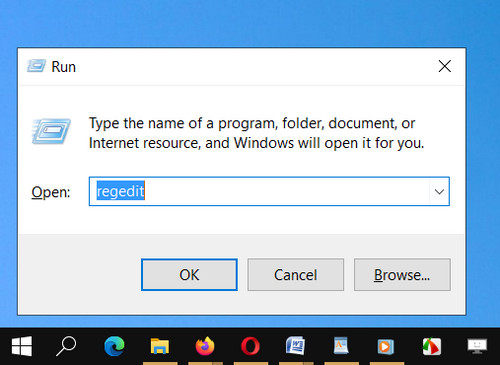
Task: Click OK to run regedit
Action: pos(189,275)
